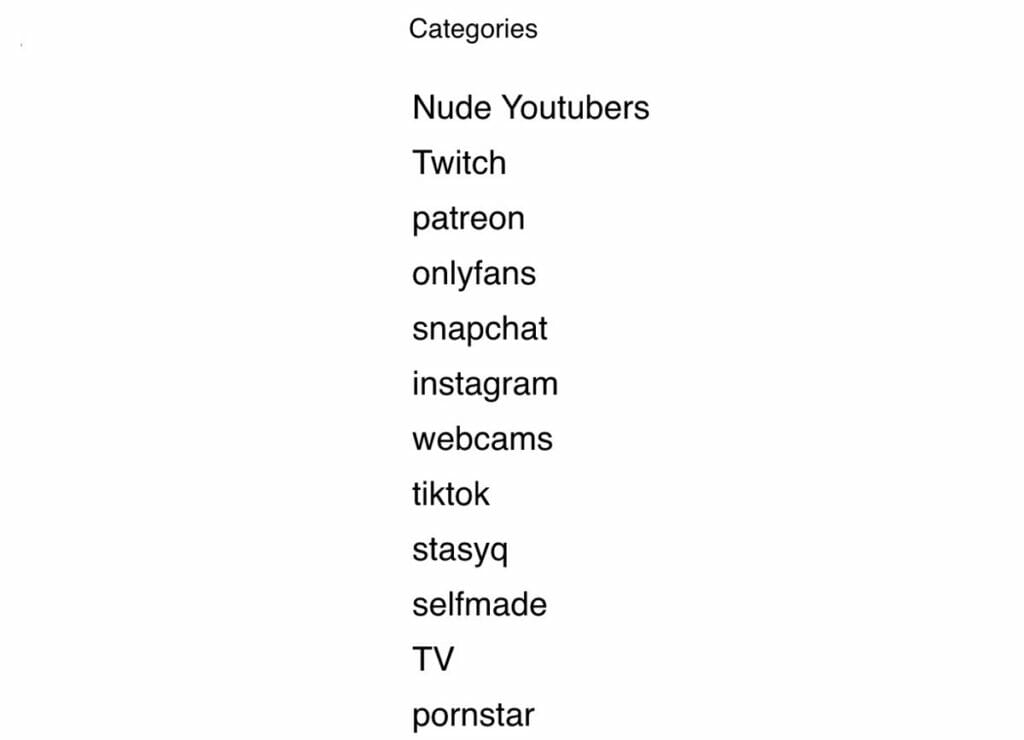Open the stasyq category
Image resolution: width=1024 pixels, height=740 pixels.
[x=460, y=551]
